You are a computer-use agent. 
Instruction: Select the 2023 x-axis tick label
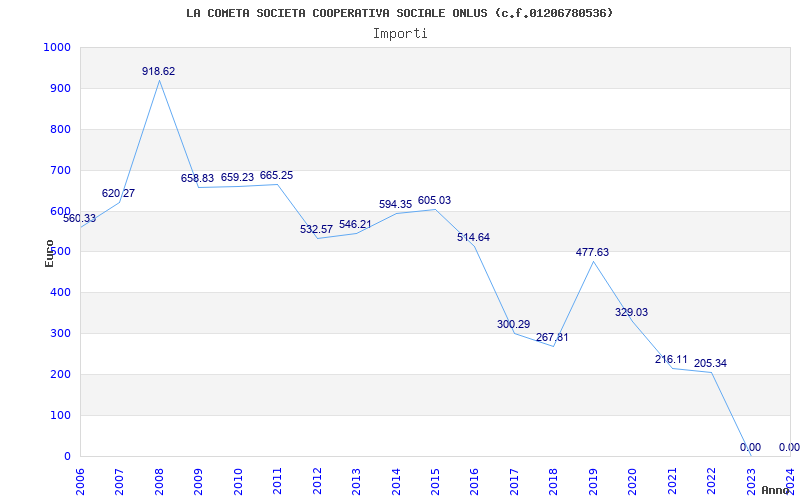tap(751, 482)
